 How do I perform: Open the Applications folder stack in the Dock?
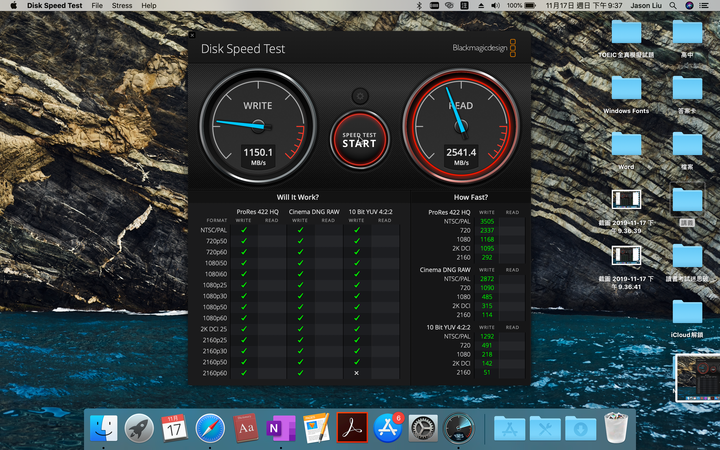coord(509,429)
